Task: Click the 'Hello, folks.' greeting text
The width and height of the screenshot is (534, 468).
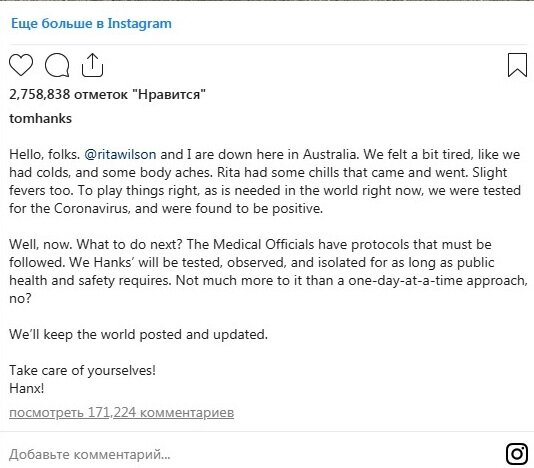Action: pos(44,154)
